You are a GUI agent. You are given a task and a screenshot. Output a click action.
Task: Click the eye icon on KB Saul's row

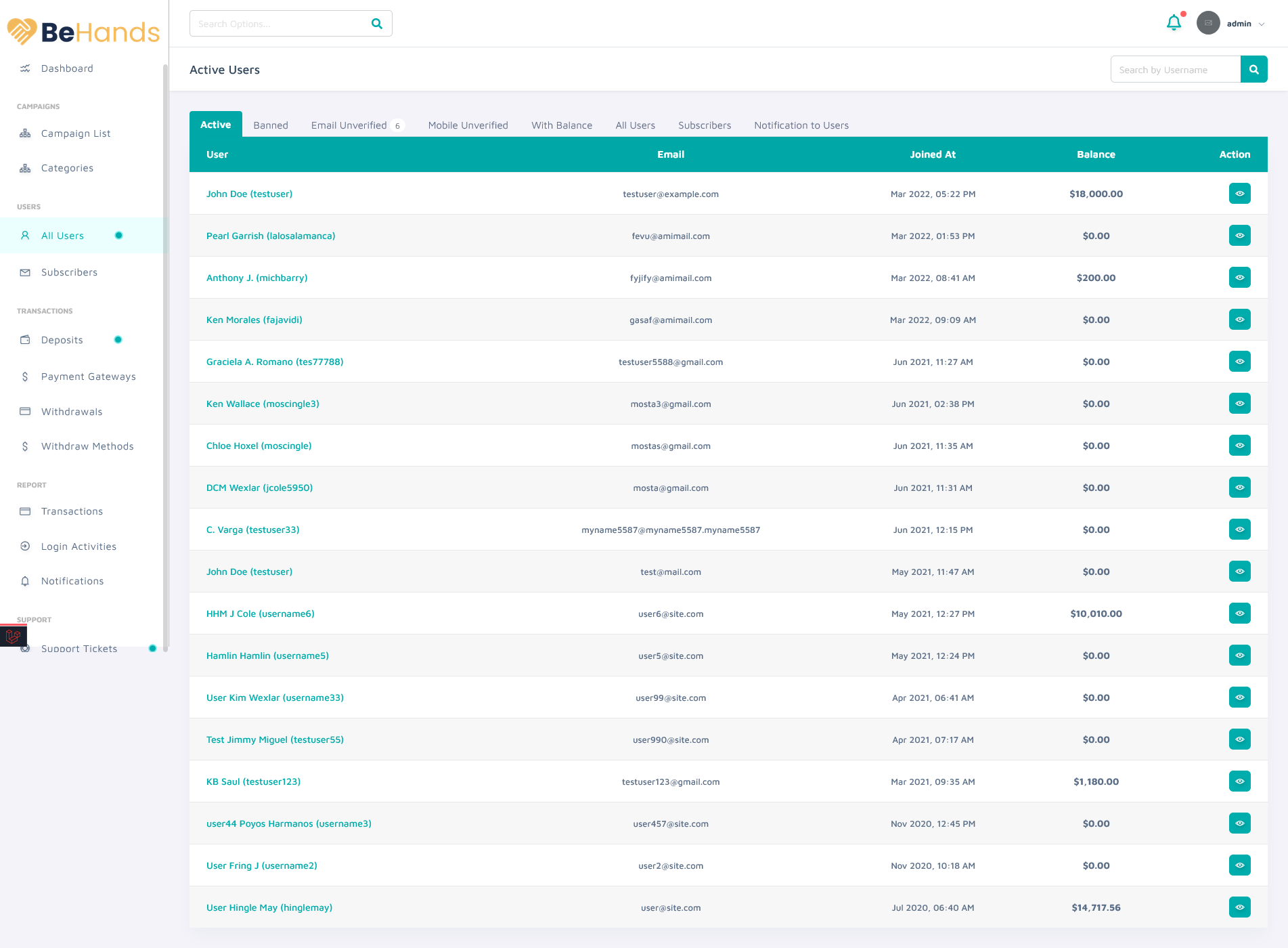(1239, 781)
